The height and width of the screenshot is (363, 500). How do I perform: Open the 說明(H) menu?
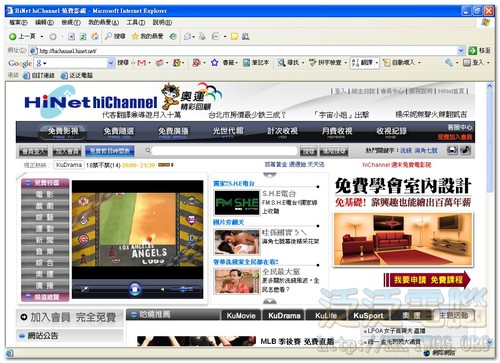pyautogui.click(x=162, y=23)
